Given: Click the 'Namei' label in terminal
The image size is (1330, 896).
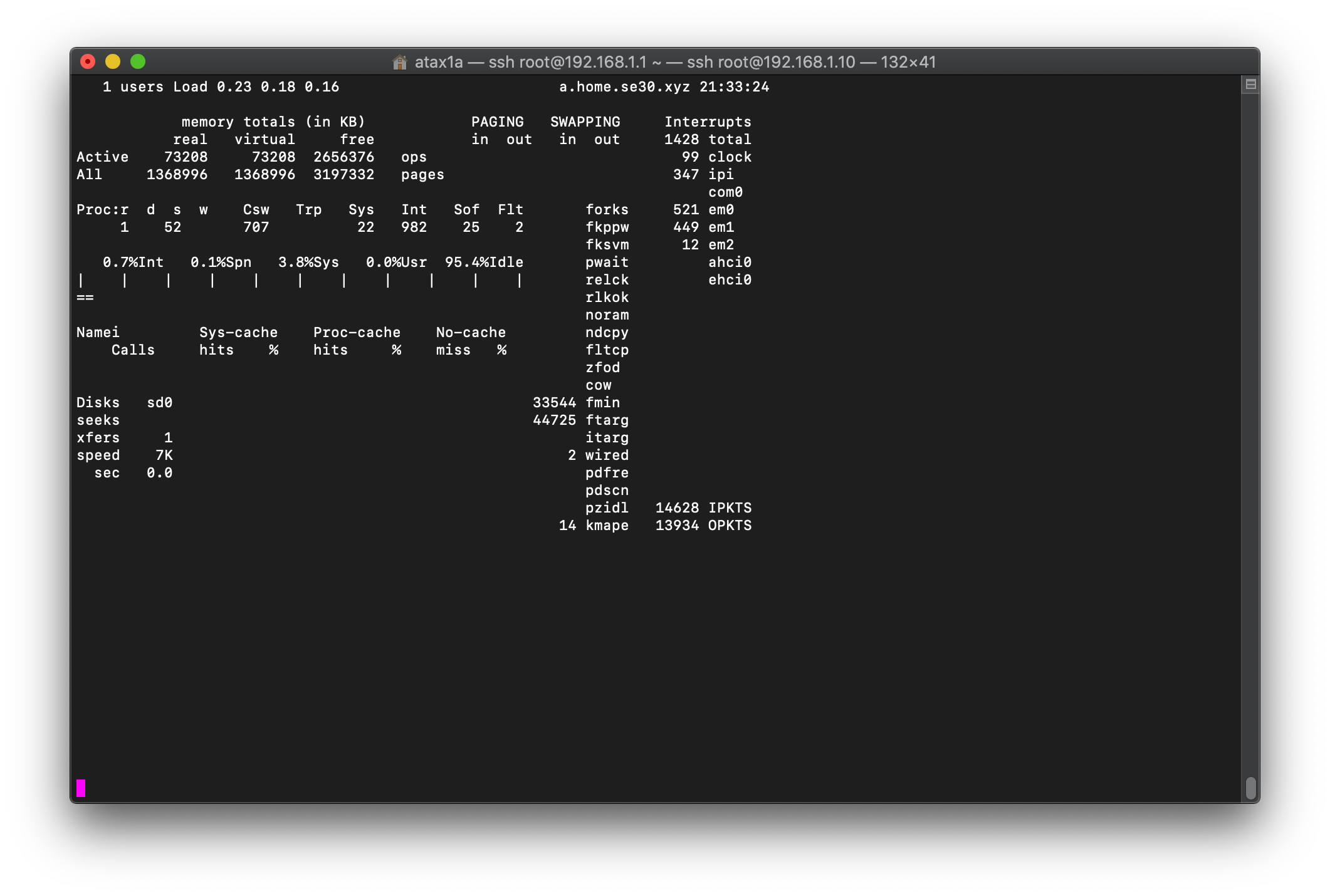Looking at the screenshot, I should pyautogui.click(x=98, y=332).
